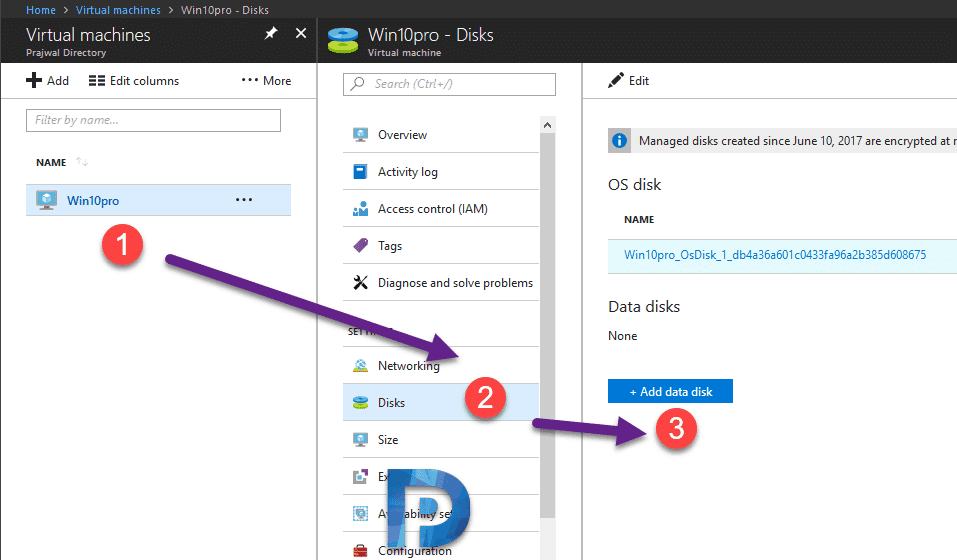The width and height of the screenshot is (957, 560).
Task: Click the Data disks None text
Action: [x=622, y=336]
